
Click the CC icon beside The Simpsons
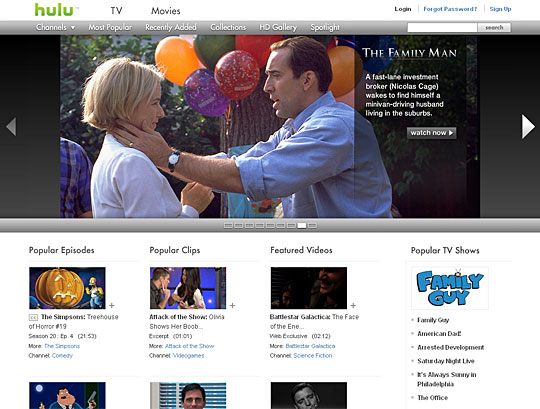(x=33, y=317)
